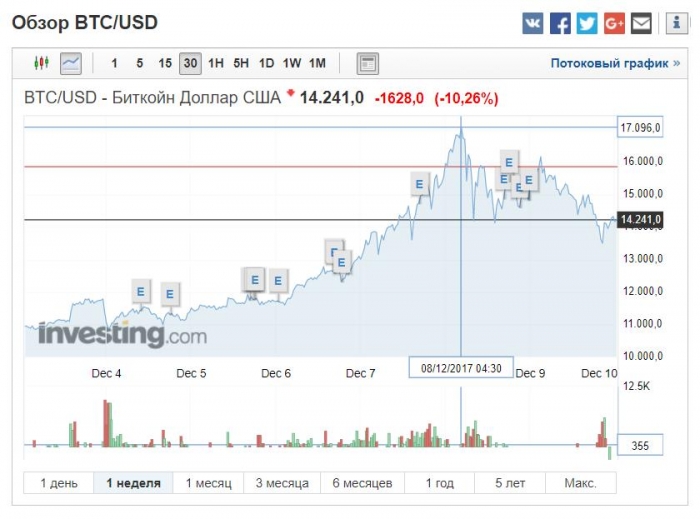Share chart on Twitter icon
Image resolution: width=700 pixels, height=519 pixels.
pyautogui.click(x=587, y=23)
